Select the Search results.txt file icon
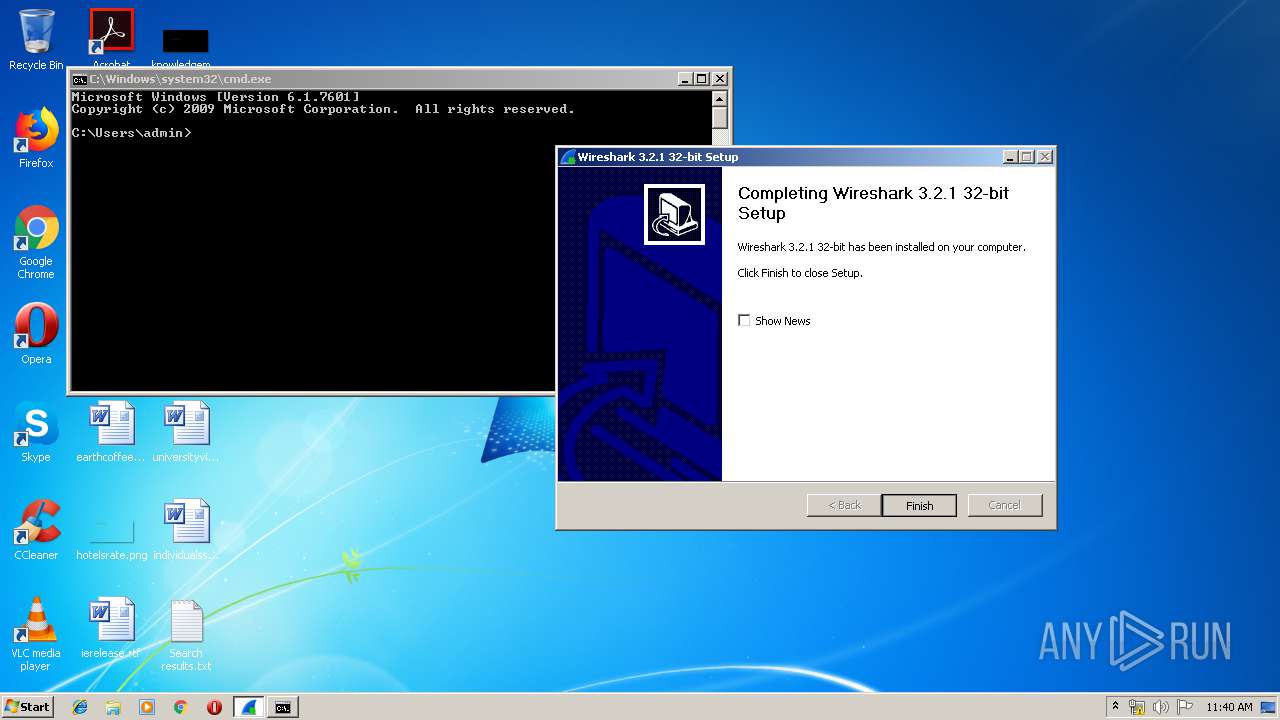Image resolution: width=1280 pixels, height=720 pixels. click(186, 634)
